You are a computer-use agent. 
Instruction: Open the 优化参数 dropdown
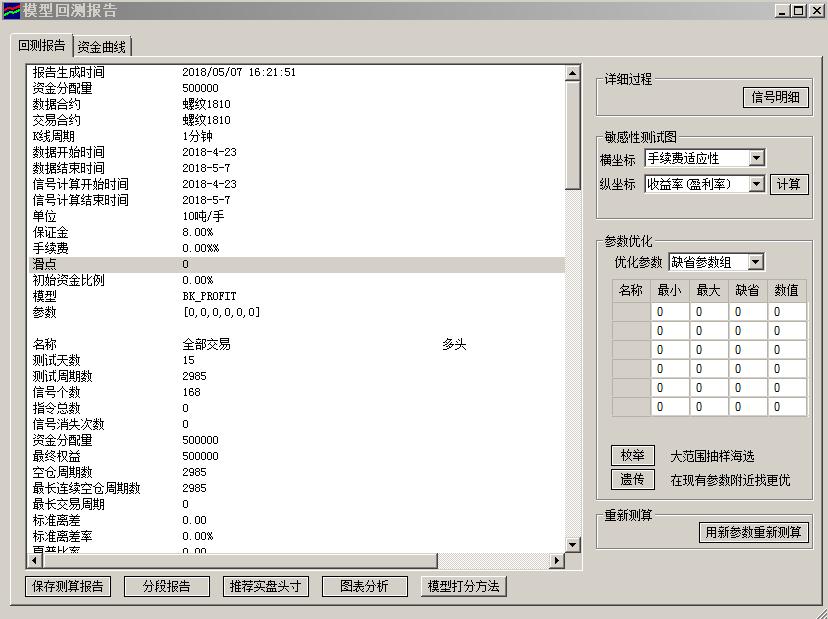(756, 262)
